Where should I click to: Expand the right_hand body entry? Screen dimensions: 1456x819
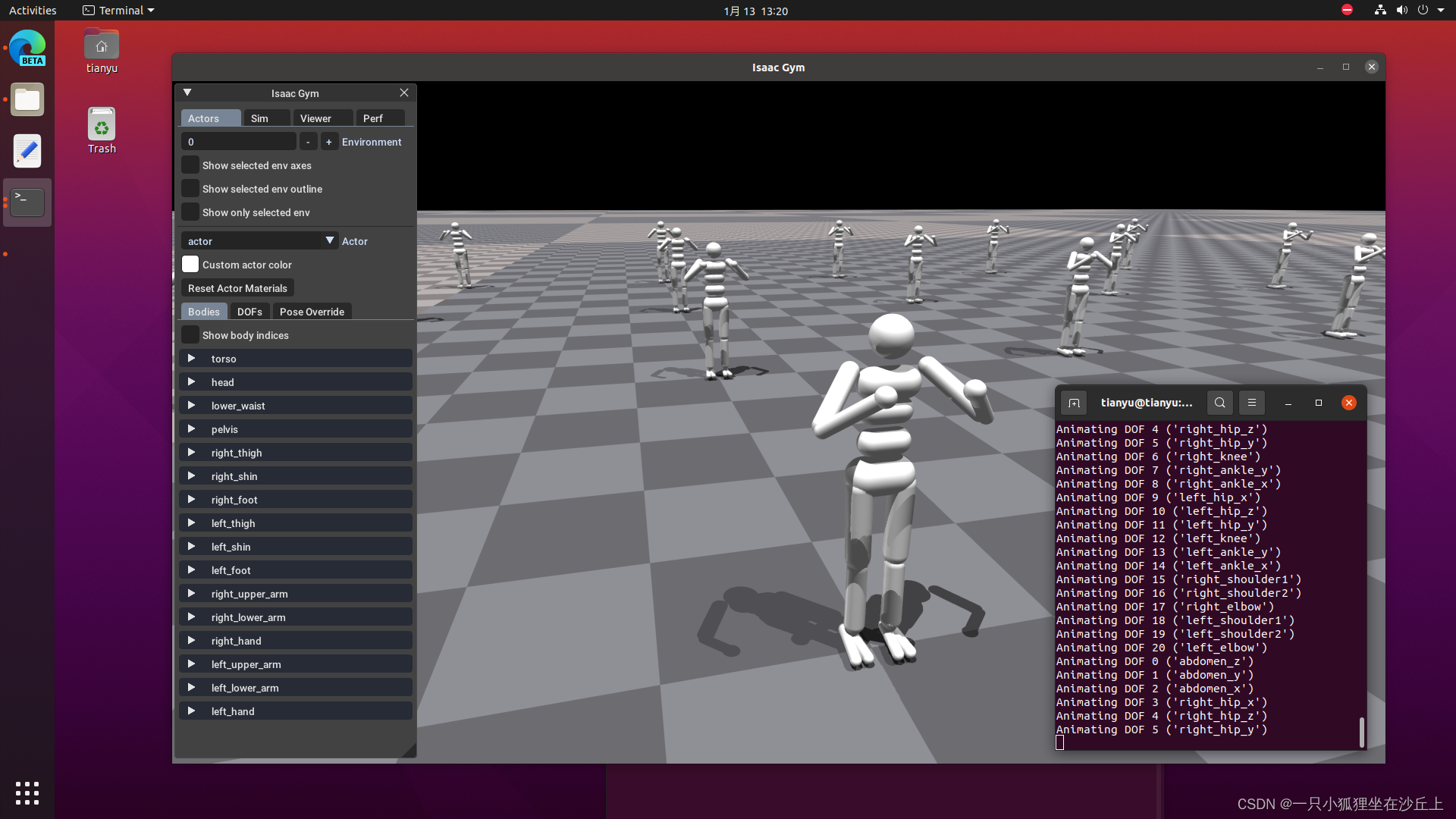pyautogui.click(x=192, y=641)
